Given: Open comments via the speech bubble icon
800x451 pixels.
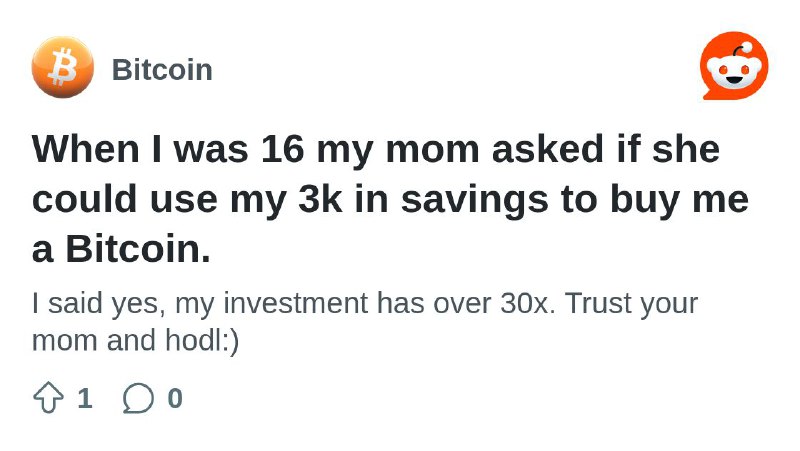Looking at the screenshot, I should [138, 397].
